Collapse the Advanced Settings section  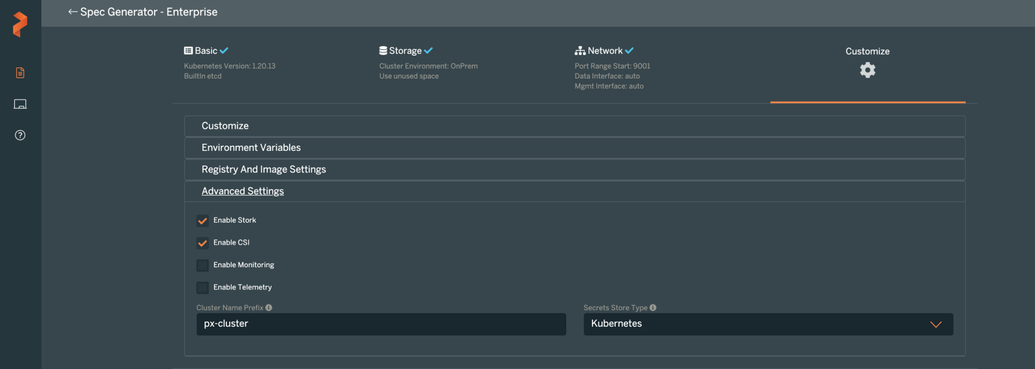[574, 191]
